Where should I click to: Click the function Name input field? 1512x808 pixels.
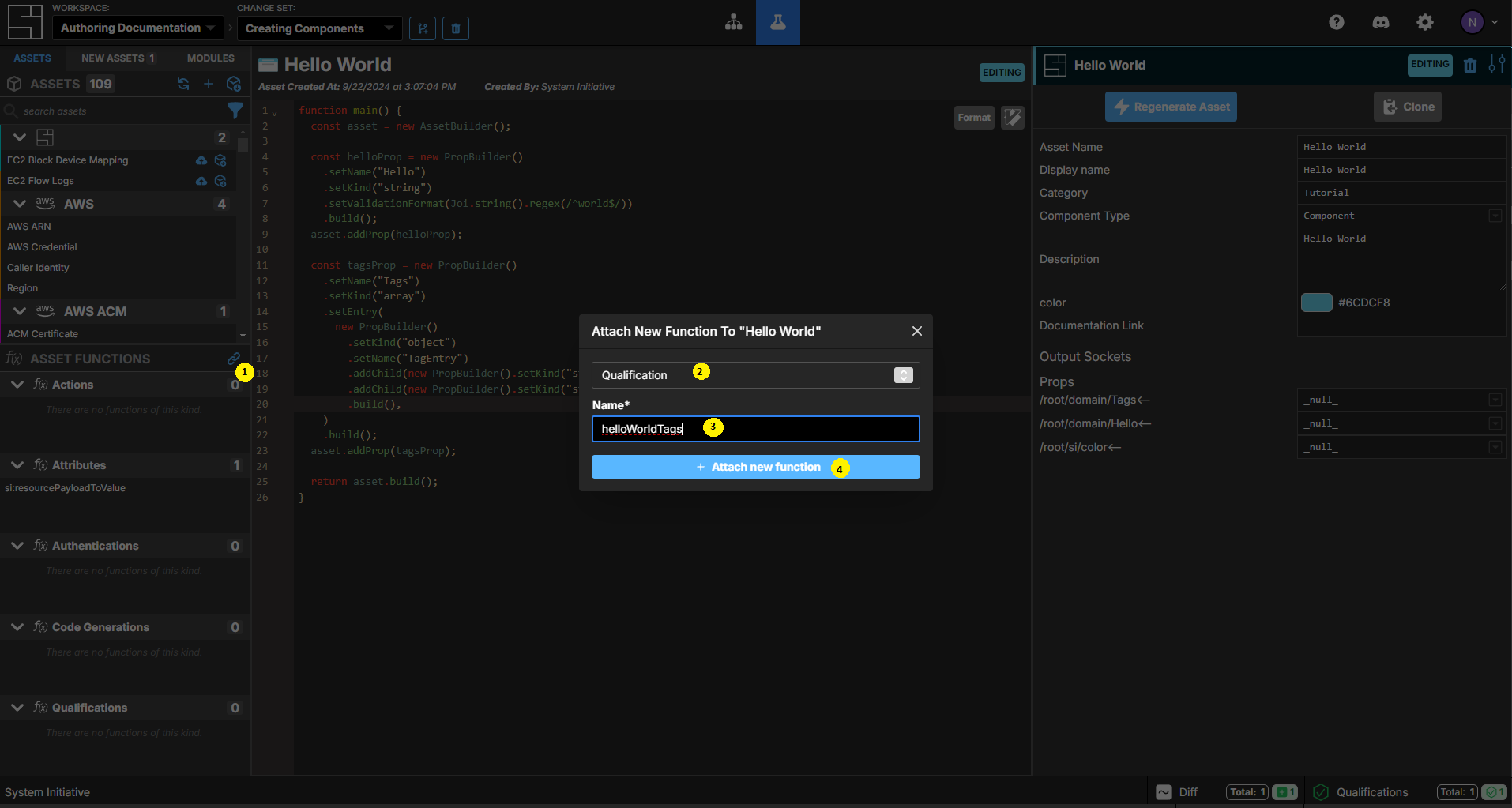click(756, 429)
